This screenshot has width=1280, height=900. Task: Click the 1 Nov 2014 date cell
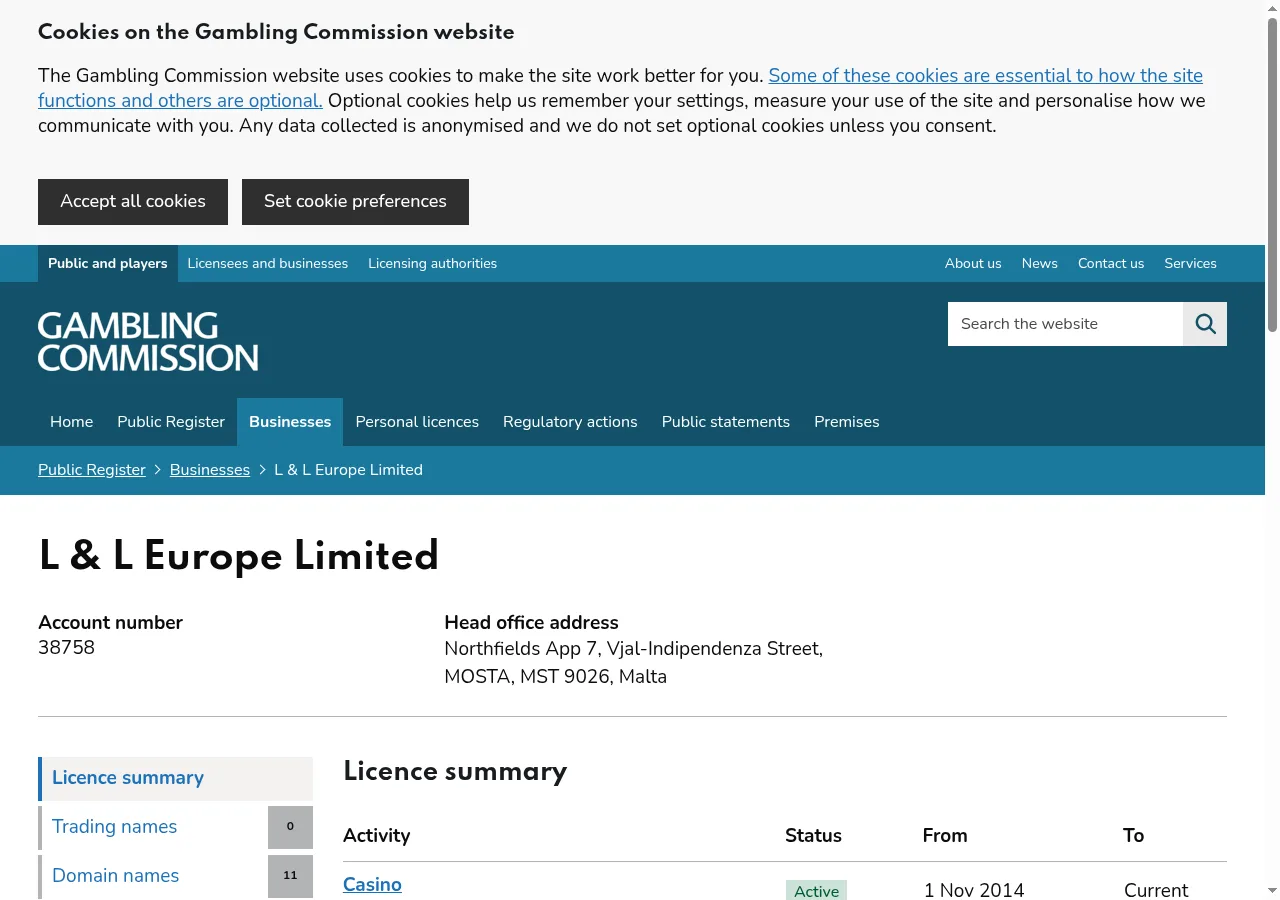coord(974,890)
